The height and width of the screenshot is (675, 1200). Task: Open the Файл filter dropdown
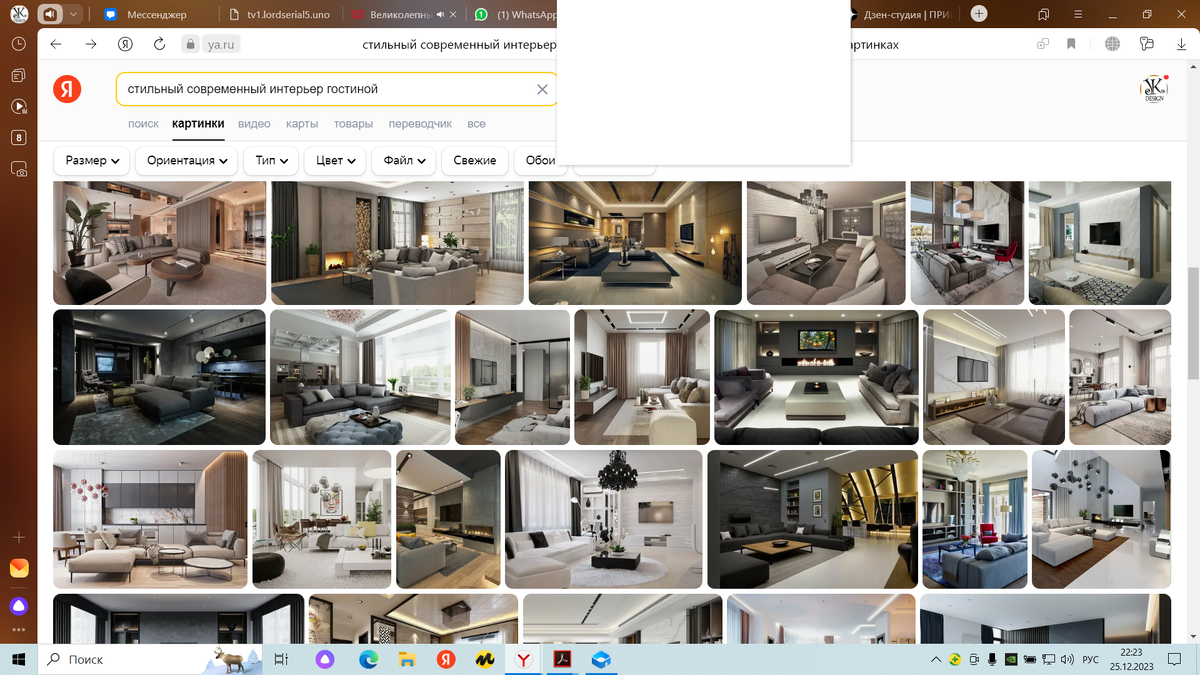pyautogui.click(x=403, y=160)
